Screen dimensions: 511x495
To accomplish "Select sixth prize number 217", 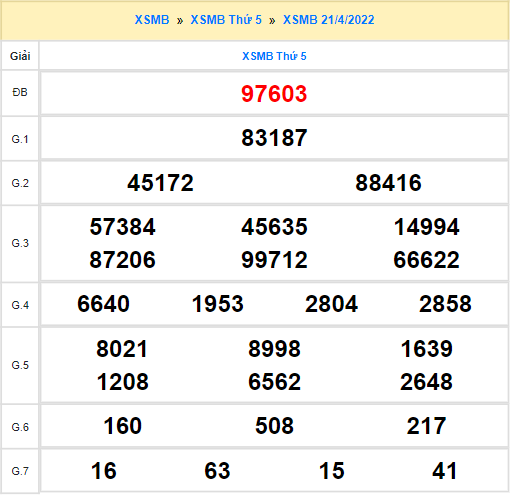I will coord(426,426).
